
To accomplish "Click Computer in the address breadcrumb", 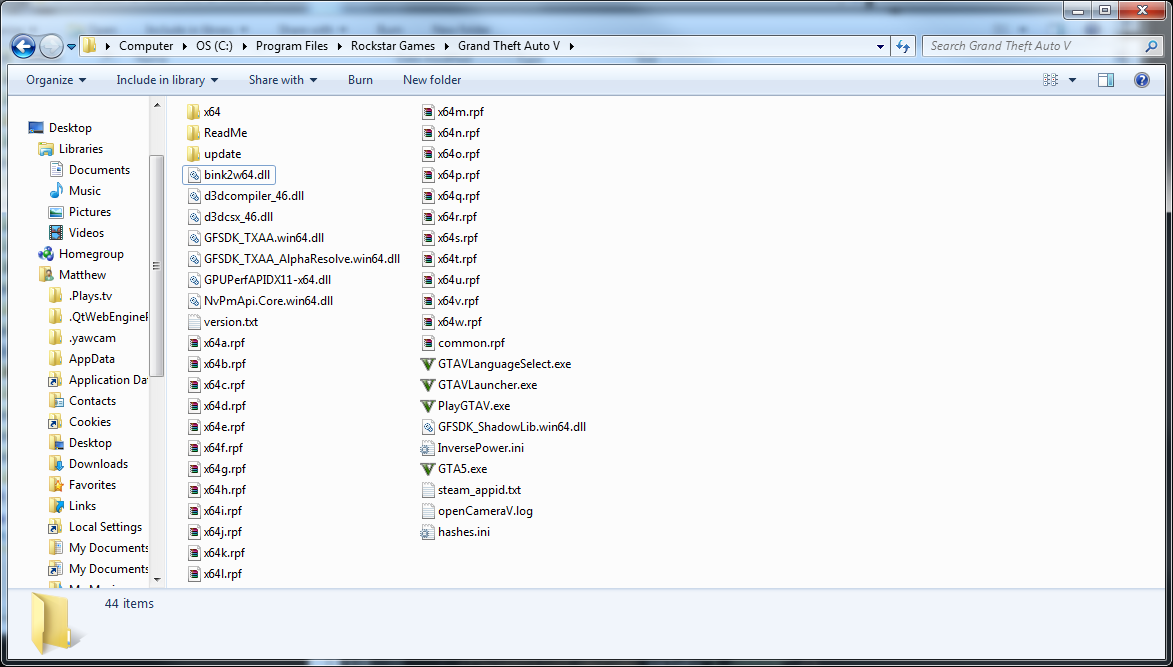I will (146, 46).
